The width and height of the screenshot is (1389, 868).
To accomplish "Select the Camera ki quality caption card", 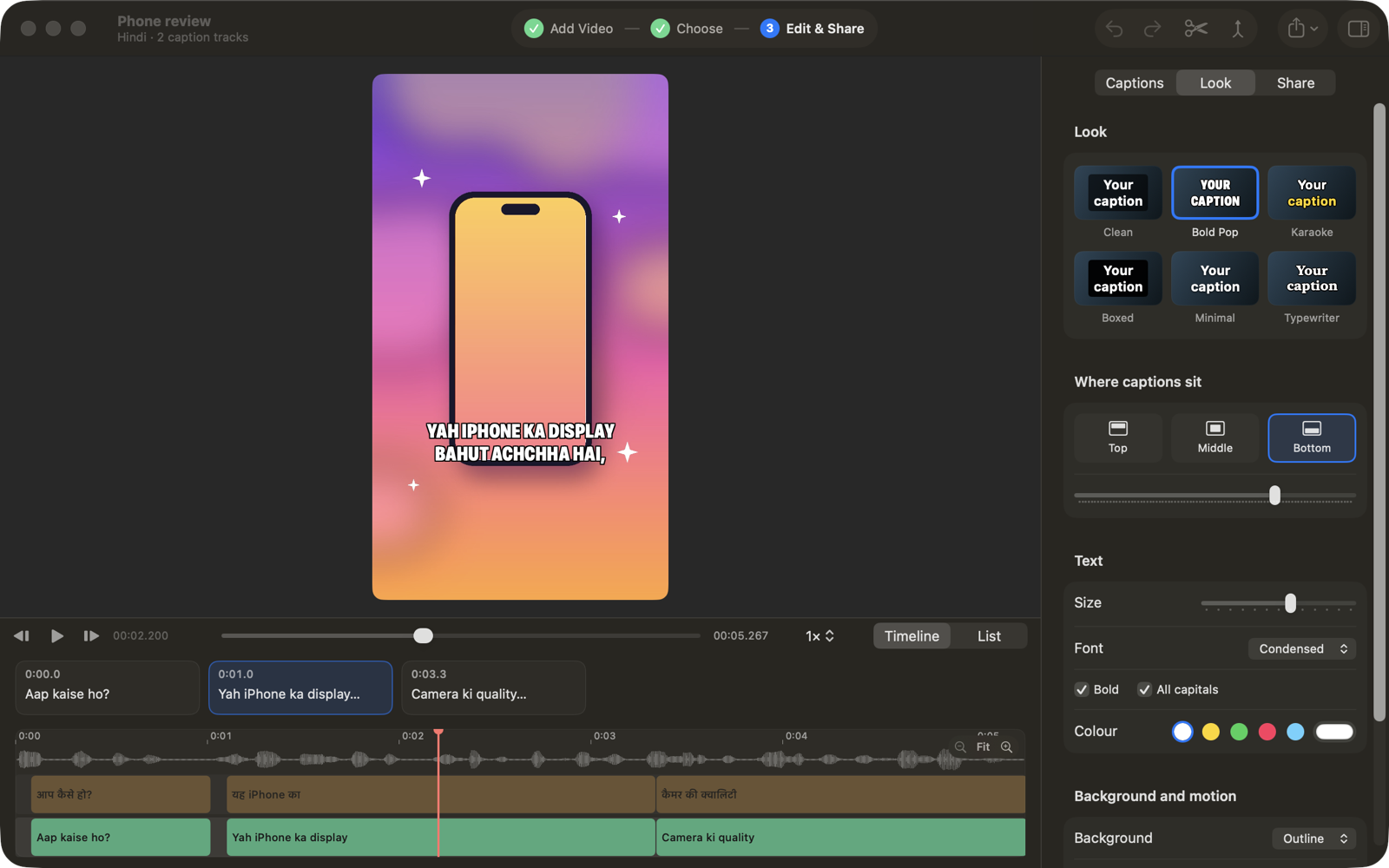I will tap(493, 687).
